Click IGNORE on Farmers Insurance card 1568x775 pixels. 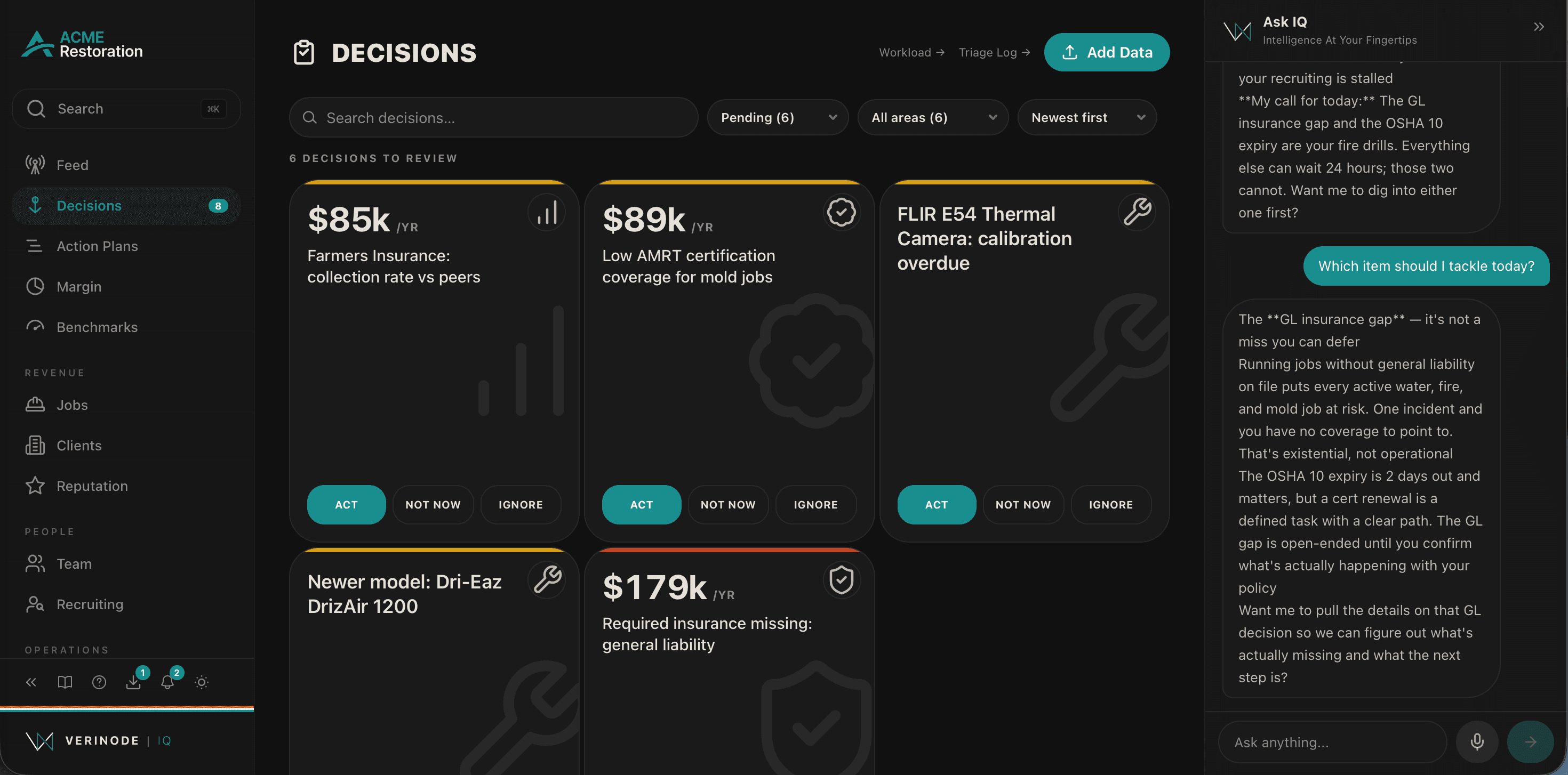[x=521, y=504]
